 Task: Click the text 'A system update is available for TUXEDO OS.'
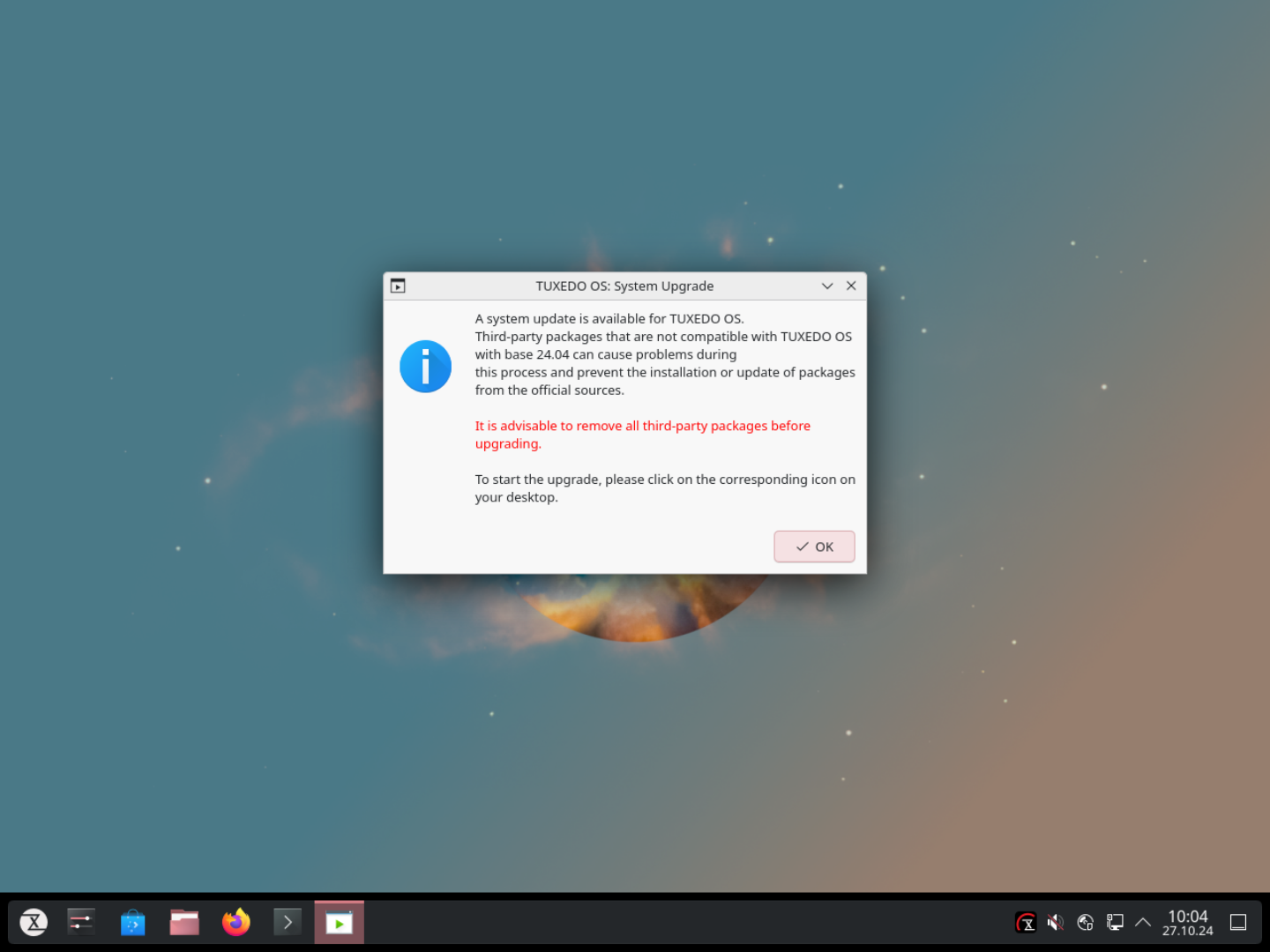(x=609, y=318)
